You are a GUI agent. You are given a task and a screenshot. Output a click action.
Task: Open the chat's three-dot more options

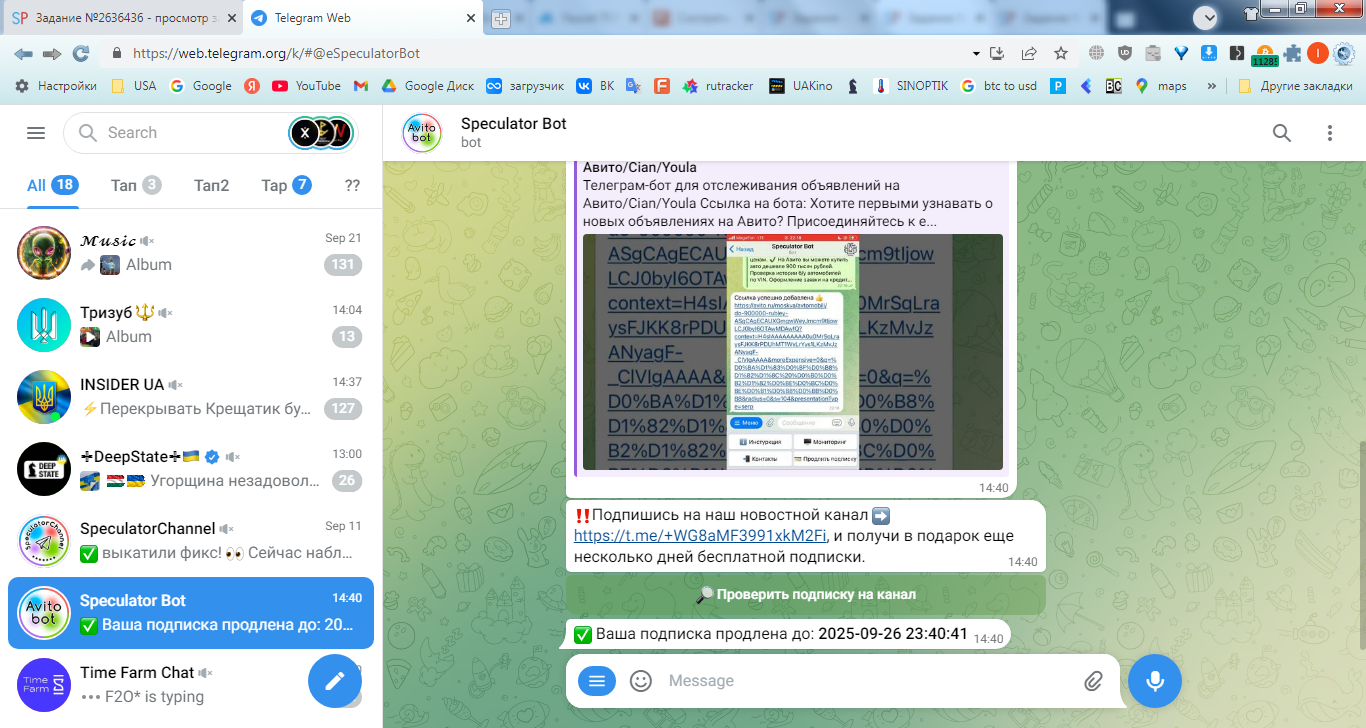1330,133
